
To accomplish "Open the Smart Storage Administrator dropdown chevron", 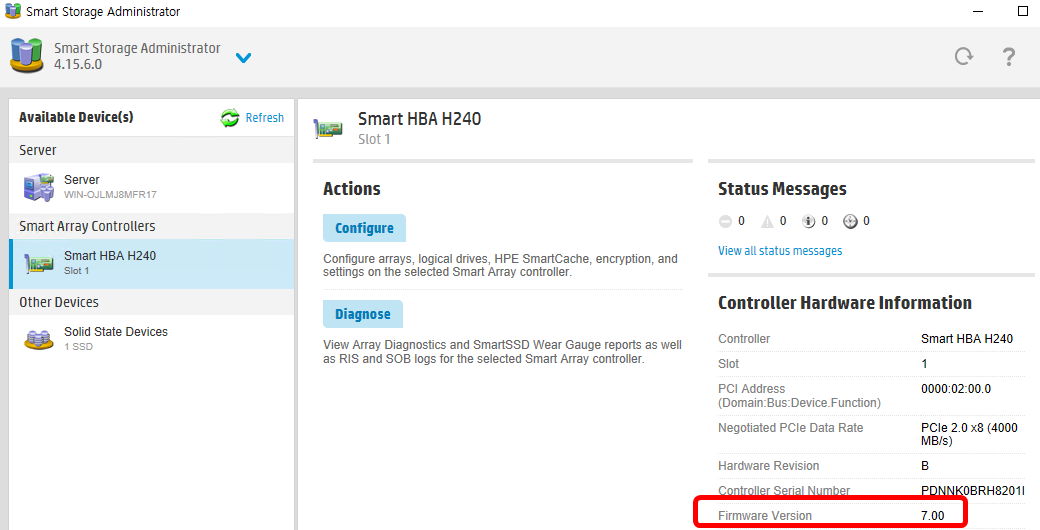I will 243,58.
